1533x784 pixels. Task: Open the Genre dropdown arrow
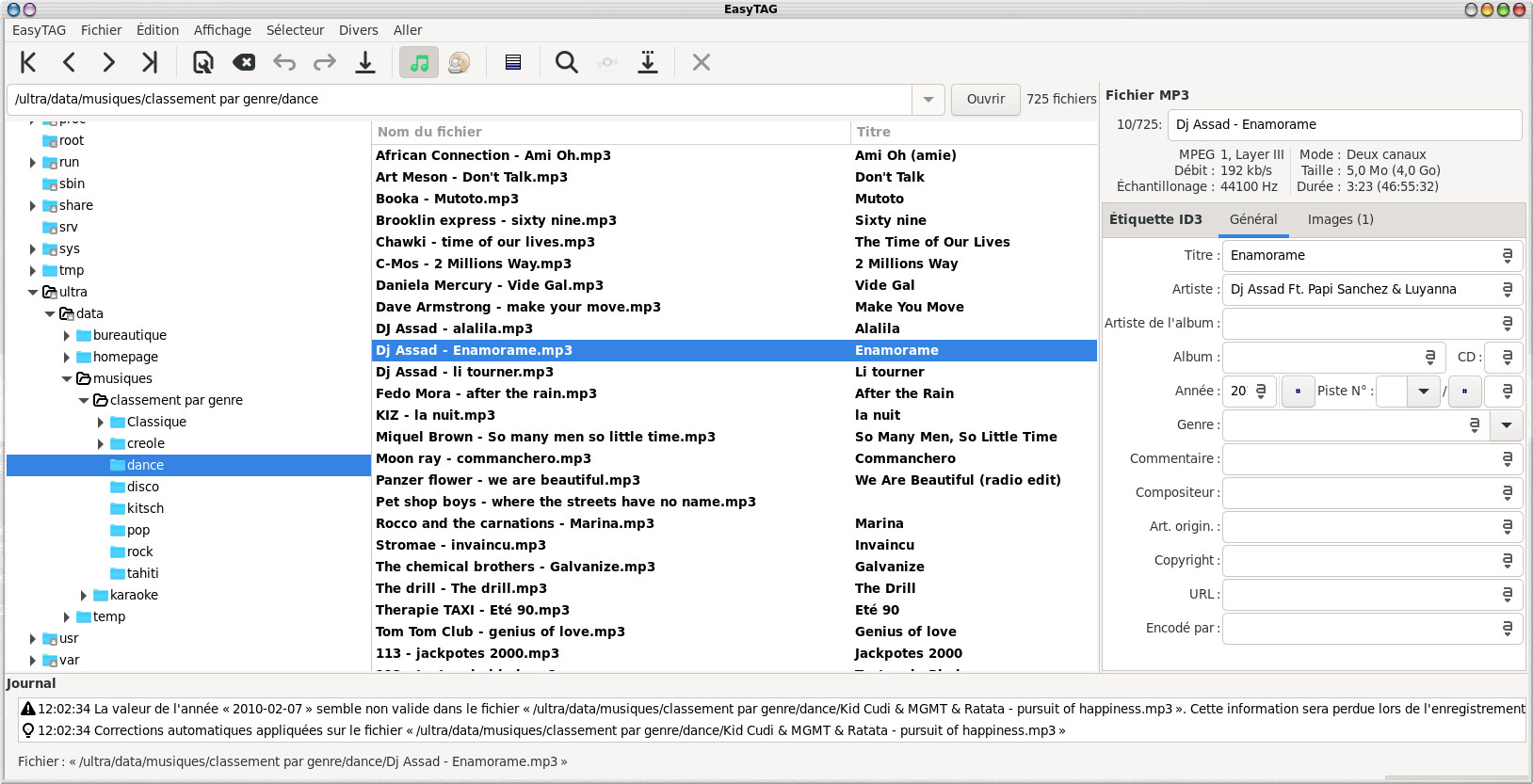pyautogui.click(x=1507, y=424)
